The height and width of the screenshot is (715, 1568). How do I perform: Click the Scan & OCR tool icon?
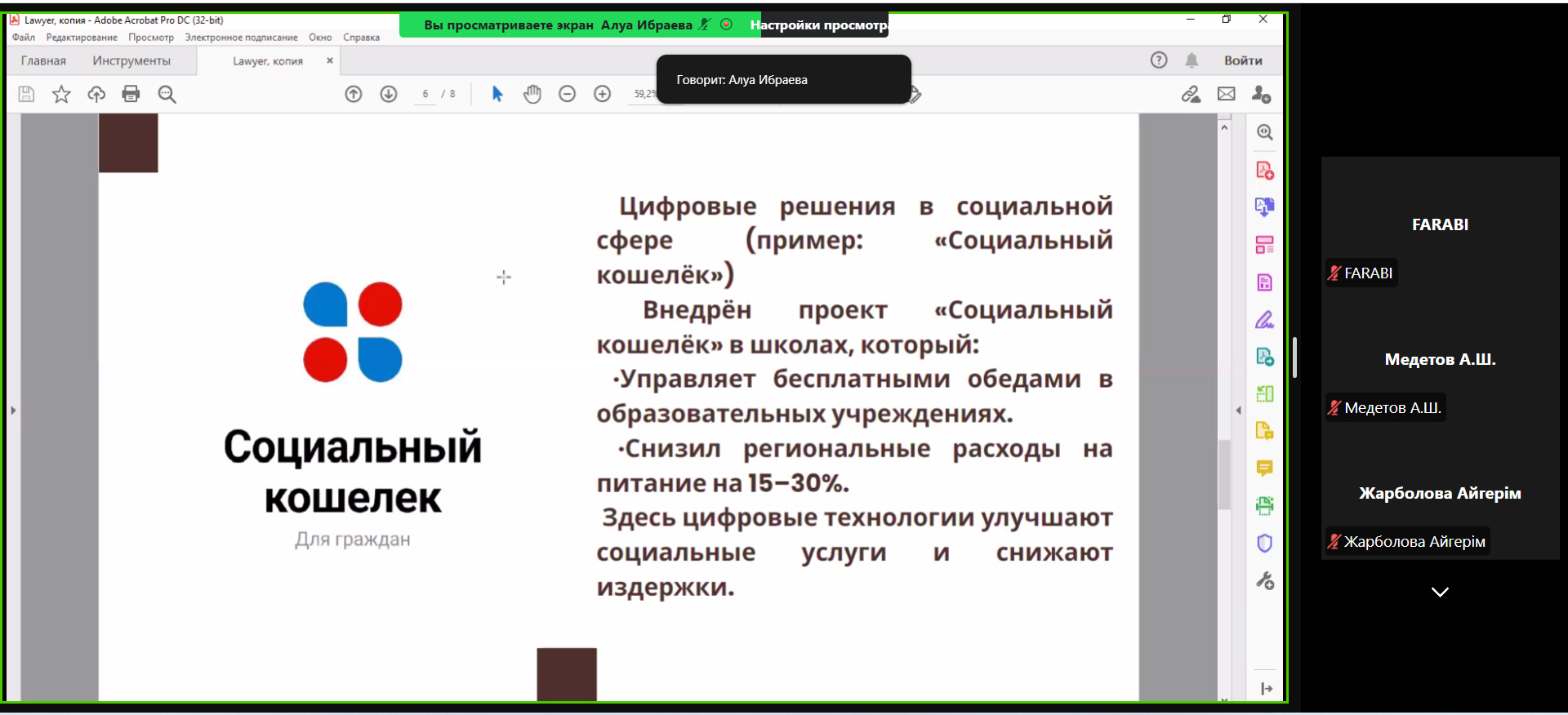tap(1264, 506)
